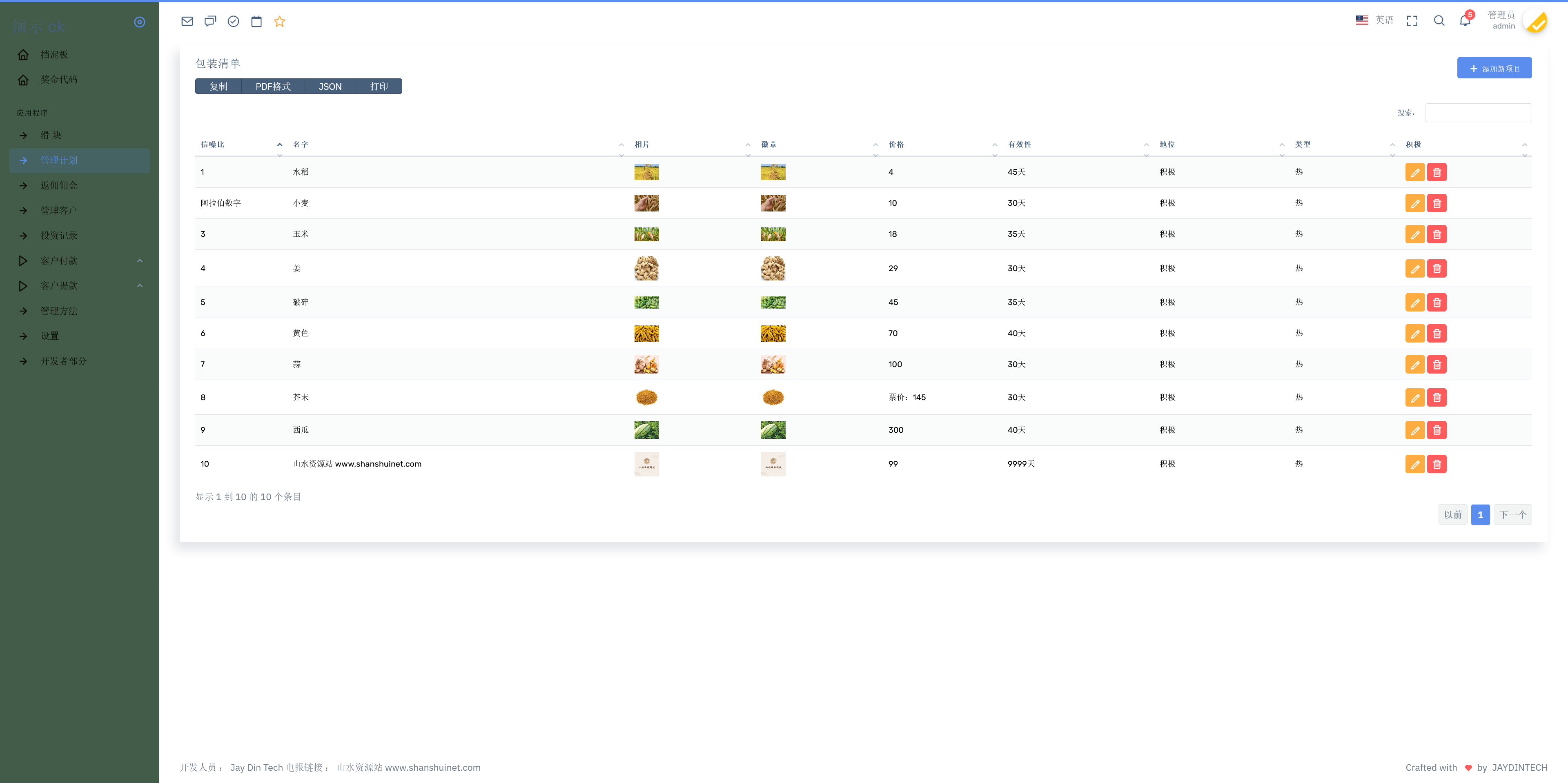Click the 姜 row photo thumbnail
Image resolution: width=1568 pixels, height=783 pixels.
point(646,268)
